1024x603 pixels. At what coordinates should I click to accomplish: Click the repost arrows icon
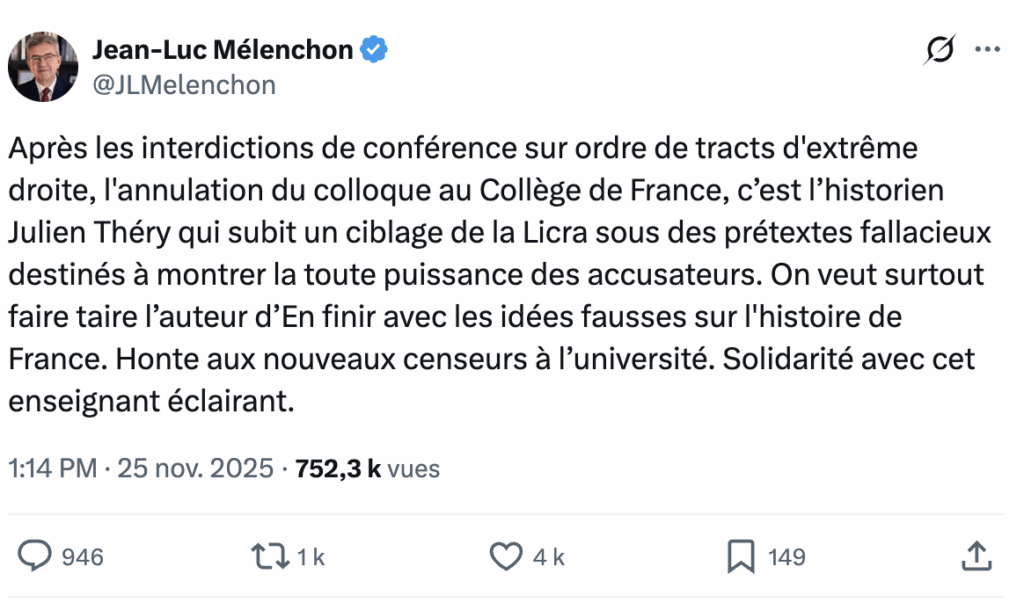[270, 556]
